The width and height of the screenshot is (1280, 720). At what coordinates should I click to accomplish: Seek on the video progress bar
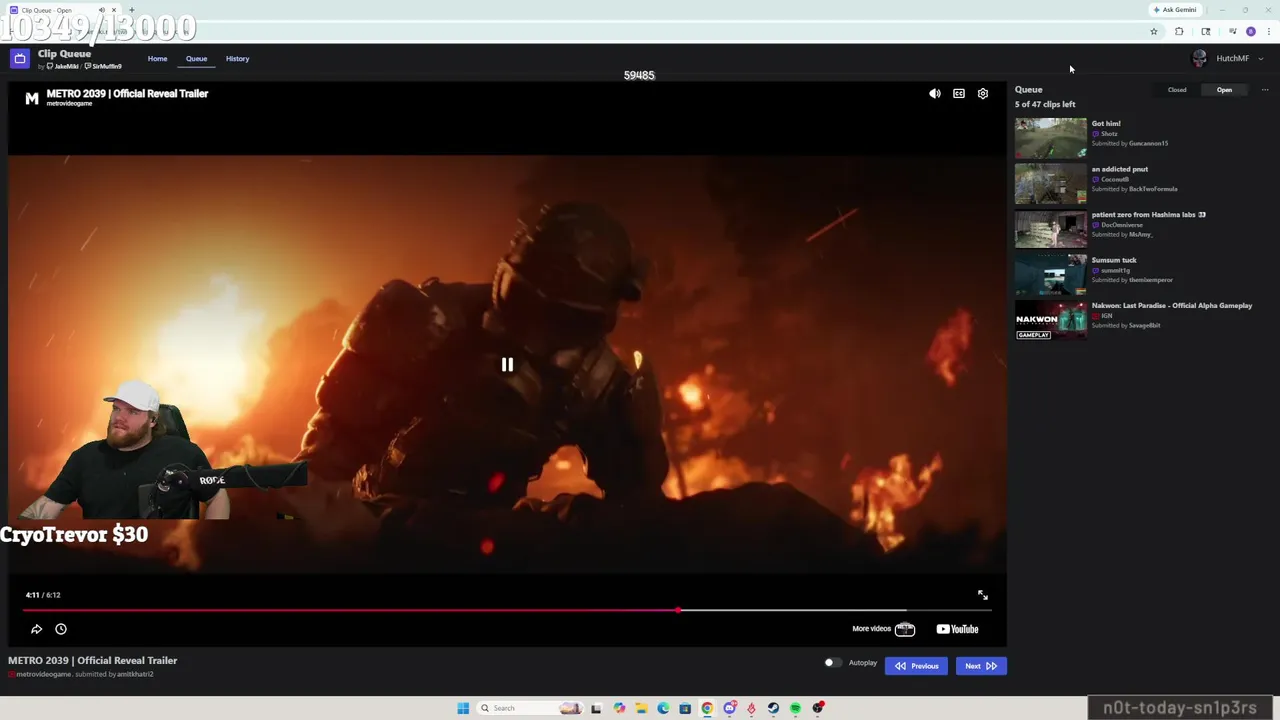pyautogui.click(x=507, y=610)
